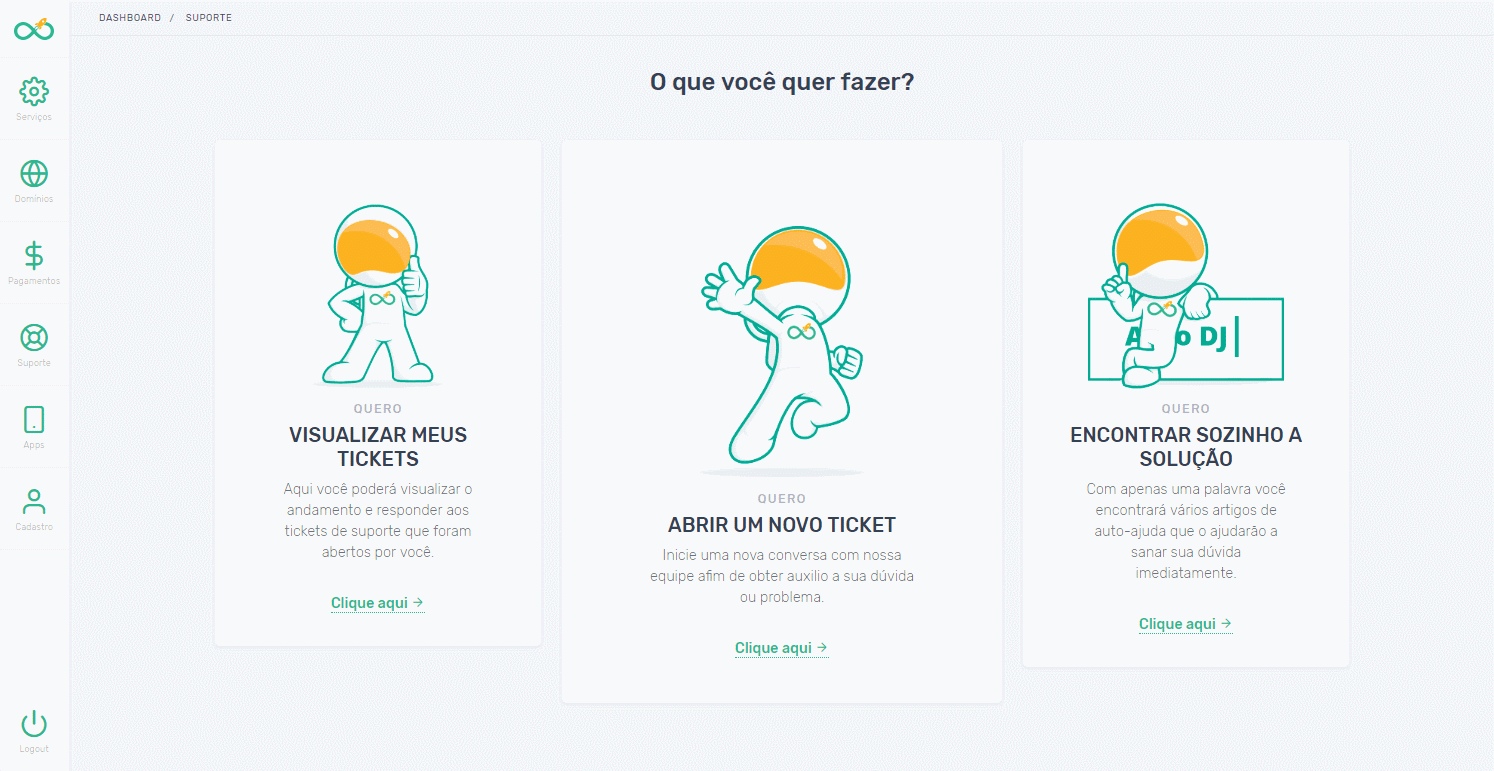Open the Apps phone icon
This screenshot has width=1494, height=771.
coord(34,420)
